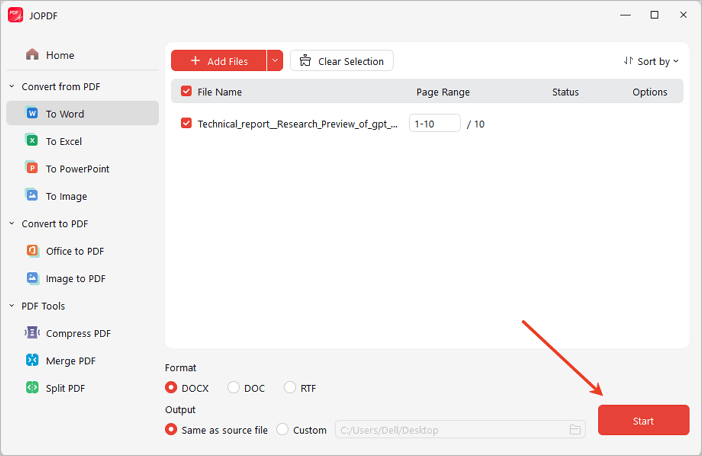Image resolution: width=702 pixels, height=456 pixels.
Task: Click the page range field showing 1-10
Action: point(435,123)
